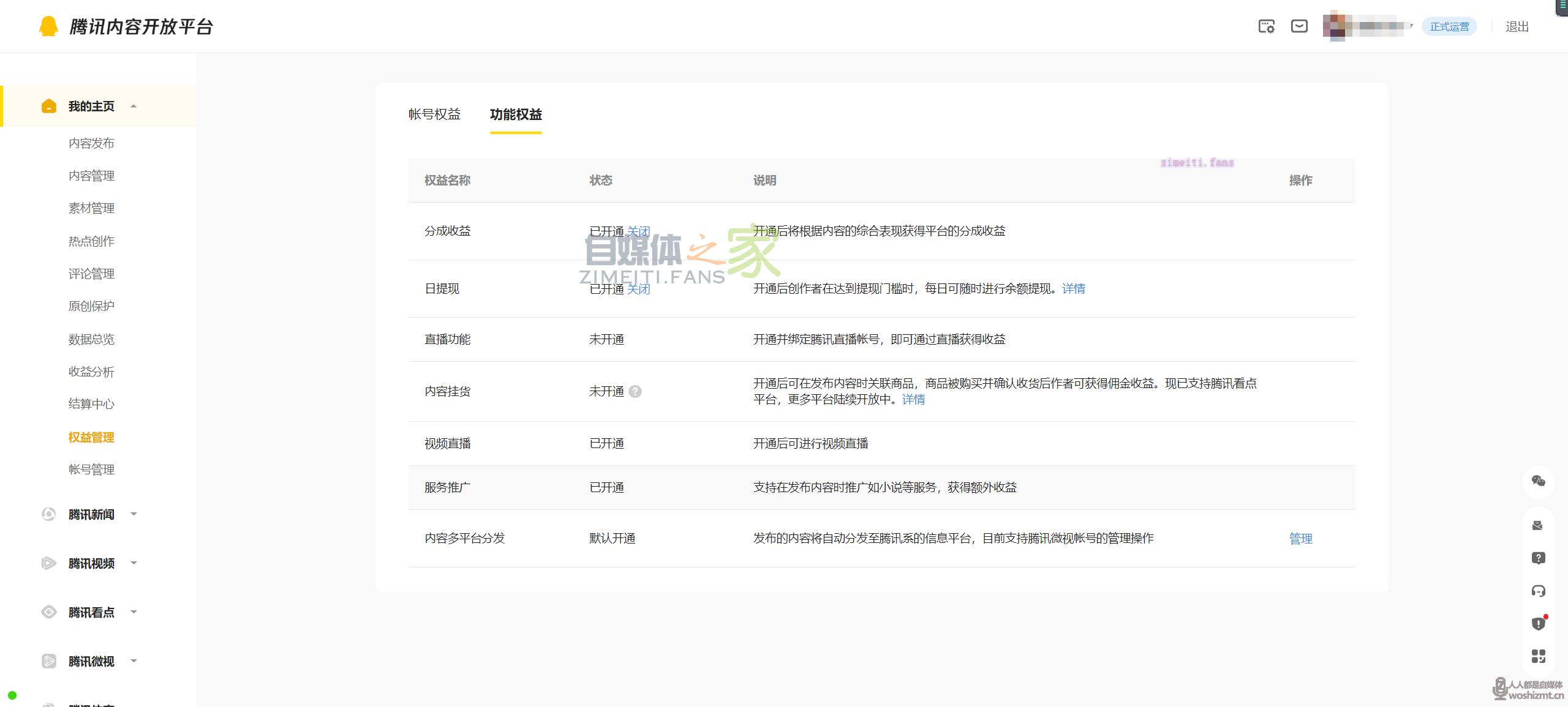This screenshot has width=1568, height=707.
Task: Click the 退出 logout button
Action: (1517, 27)
